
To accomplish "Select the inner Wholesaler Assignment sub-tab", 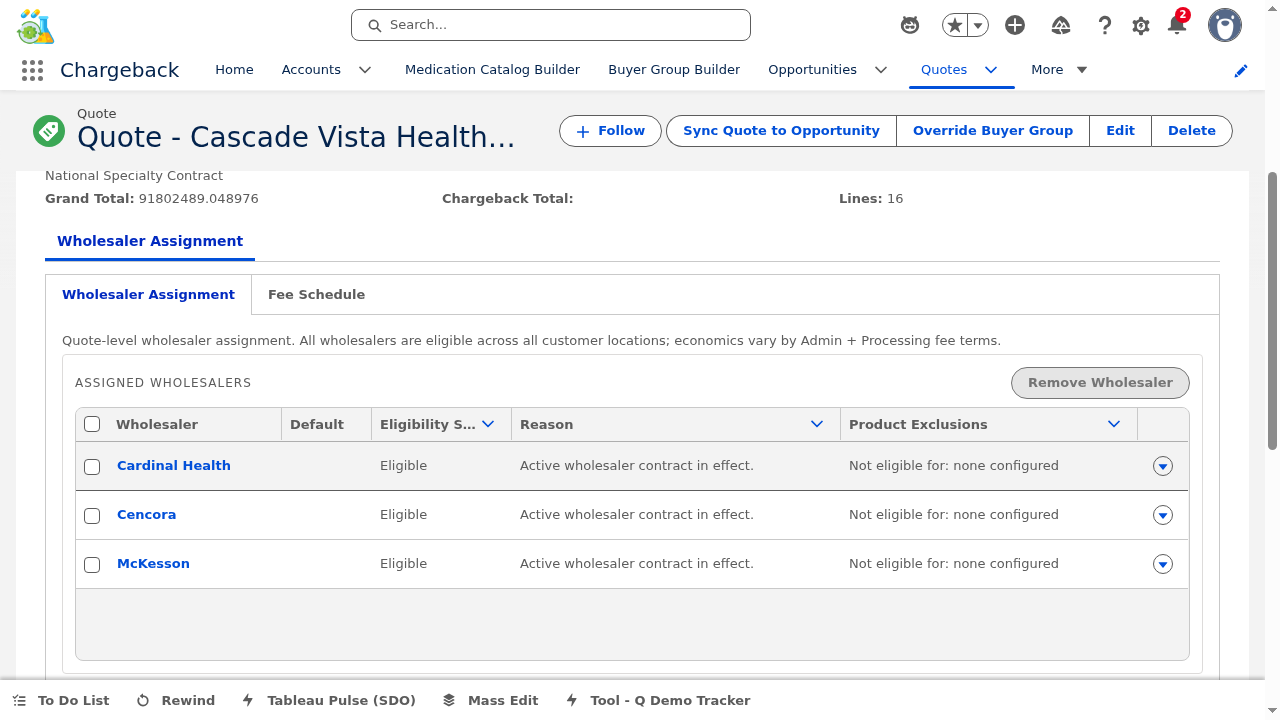I will click(148, 295).
